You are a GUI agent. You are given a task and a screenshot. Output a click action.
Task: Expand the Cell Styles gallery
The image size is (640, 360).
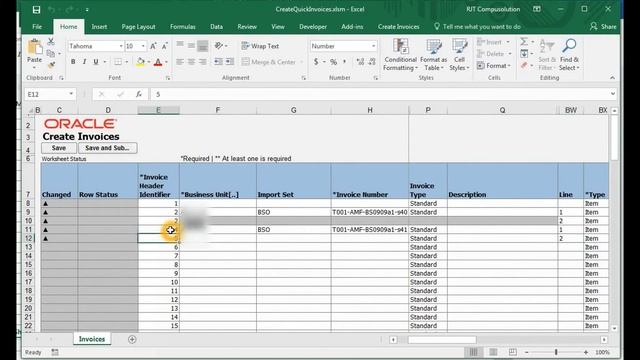[x=459, y=55]
